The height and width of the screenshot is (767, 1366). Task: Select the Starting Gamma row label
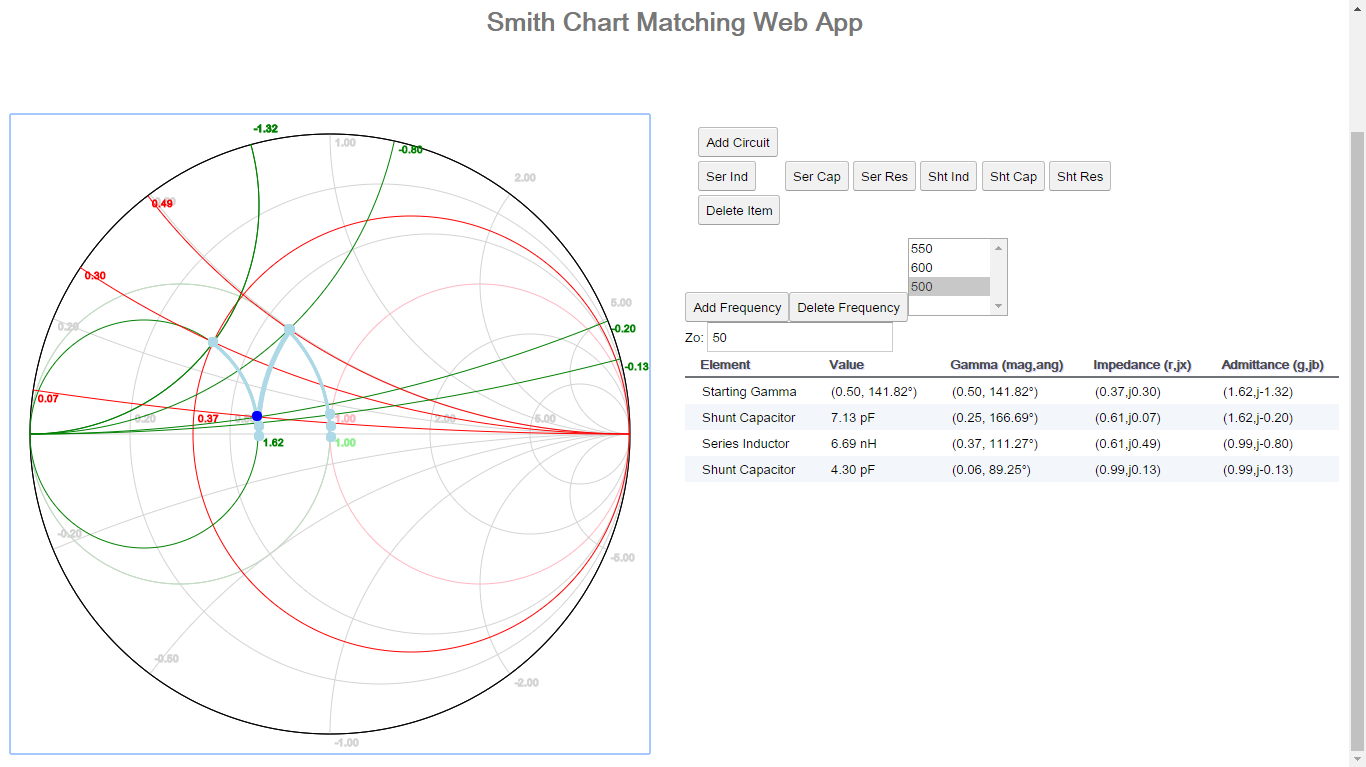749,392
